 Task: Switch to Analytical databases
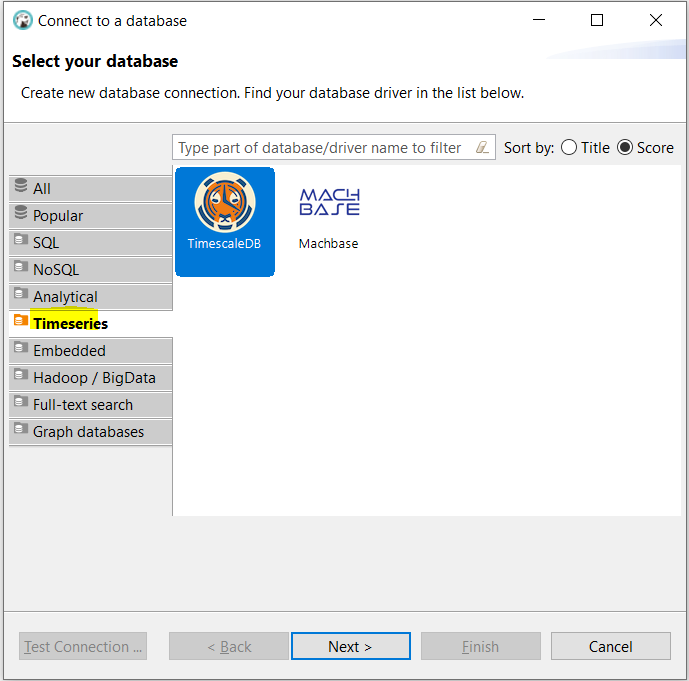point(91,297)
